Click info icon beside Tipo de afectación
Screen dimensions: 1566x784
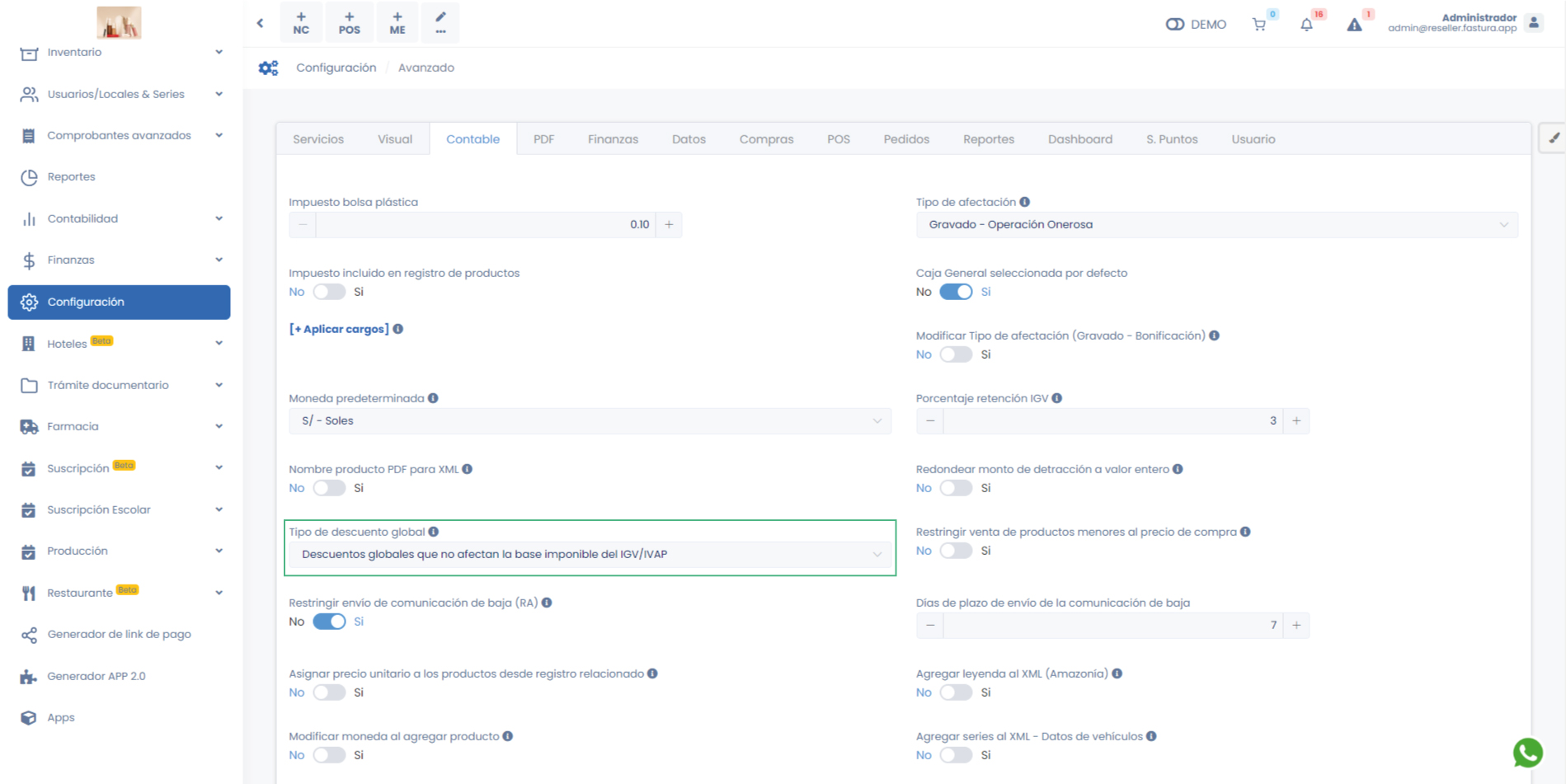[1024, 202]
